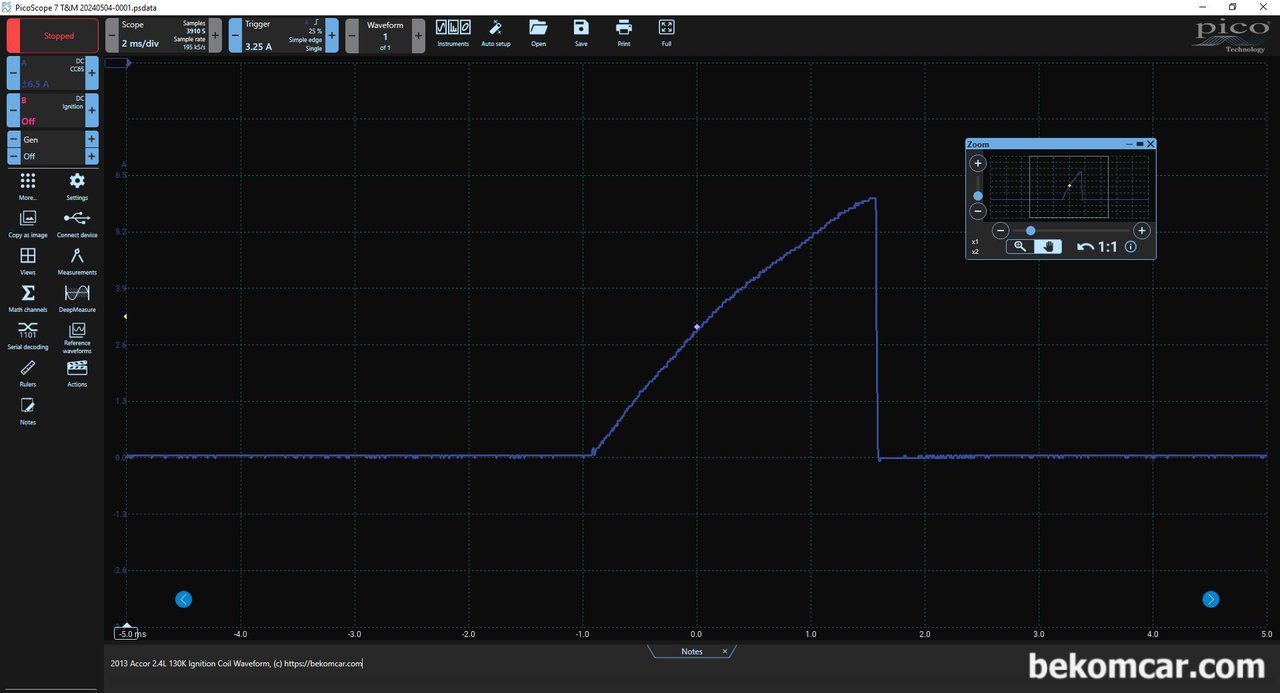Open Math channels

(28, 298)
